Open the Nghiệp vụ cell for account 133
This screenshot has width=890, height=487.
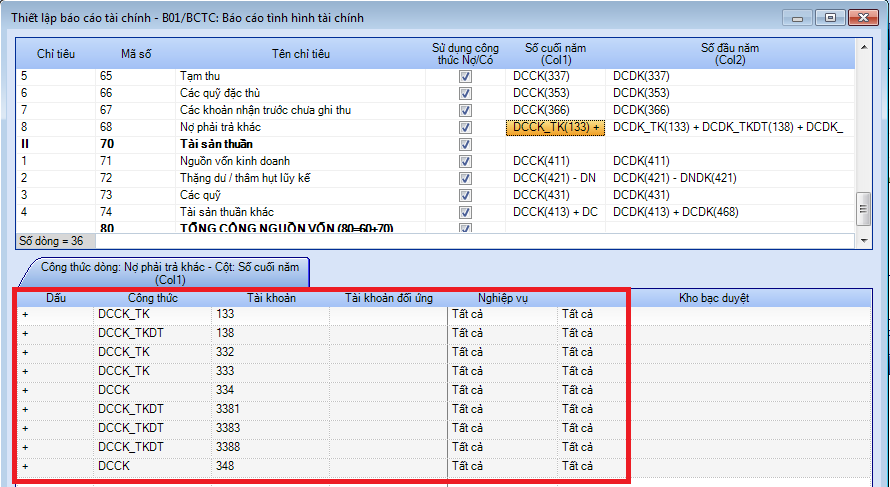click(502, 314)
